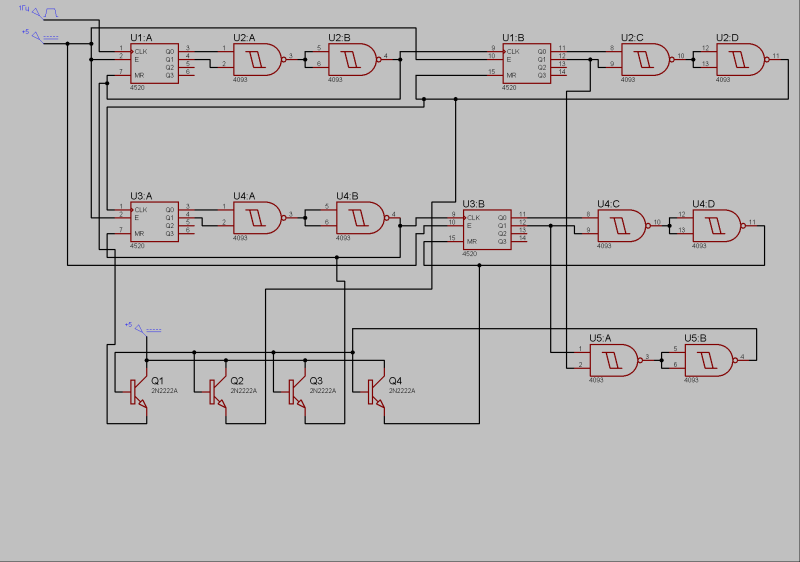Image resolution: width=800 pixels, height=562 pixels.
Task: Click the U5:B 4093 gate
Action: [x=710, y=360]
